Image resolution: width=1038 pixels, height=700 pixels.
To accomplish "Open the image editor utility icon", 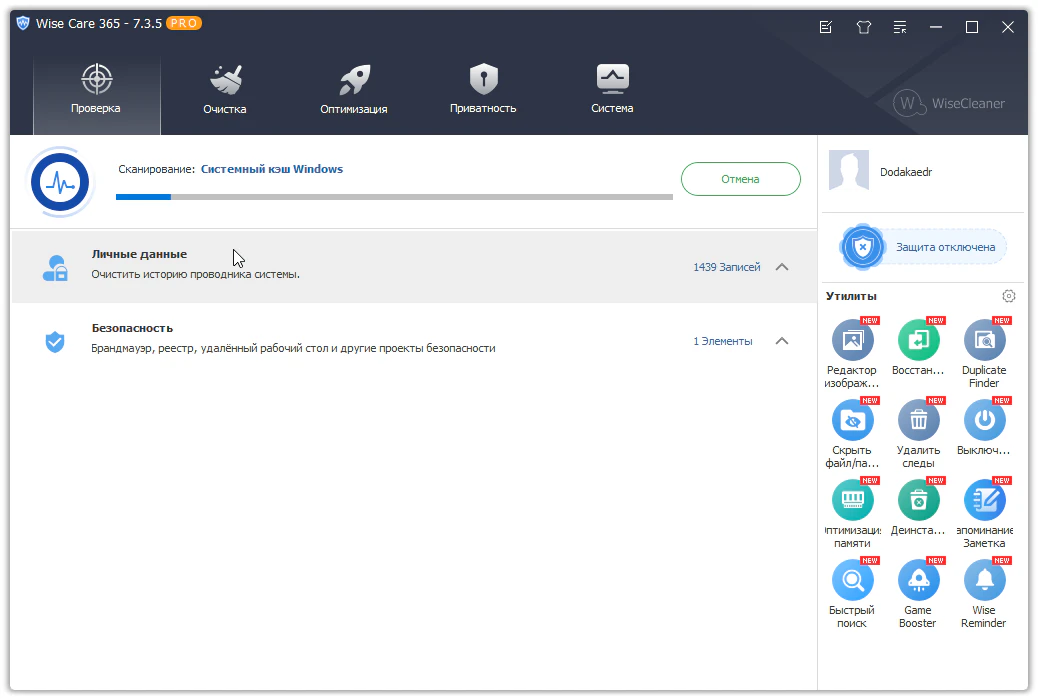I will pos(852,341).
